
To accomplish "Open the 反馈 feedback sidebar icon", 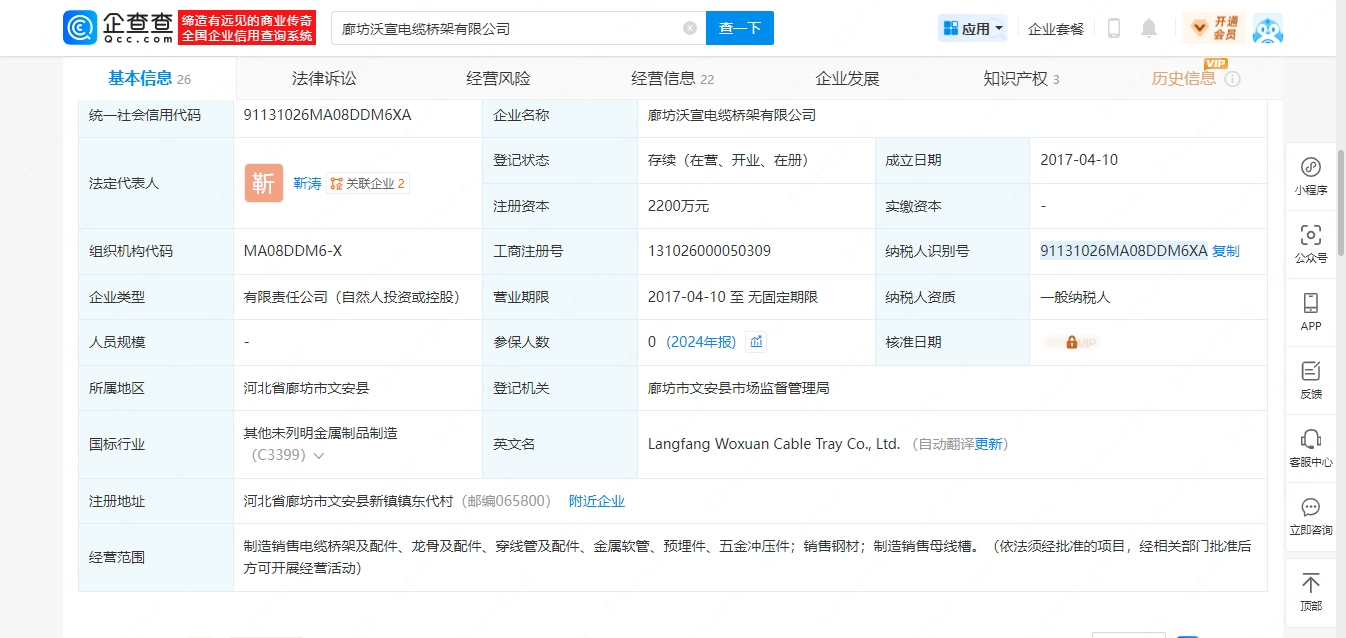I will point(1311,380).
